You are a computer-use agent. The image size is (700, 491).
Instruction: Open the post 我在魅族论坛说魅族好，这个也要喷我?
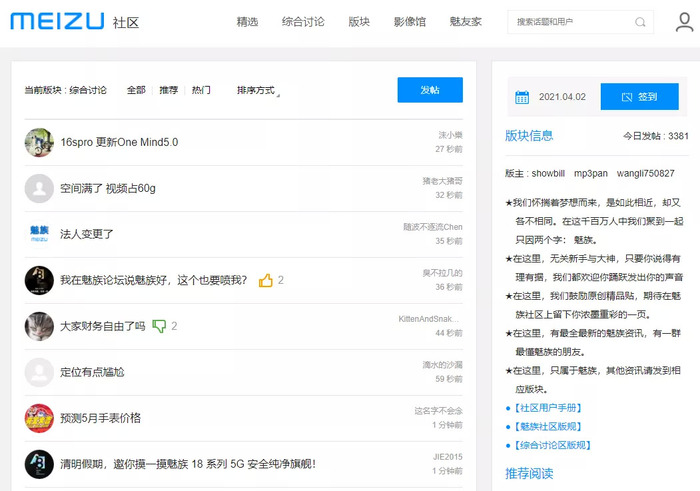(154, 280)
